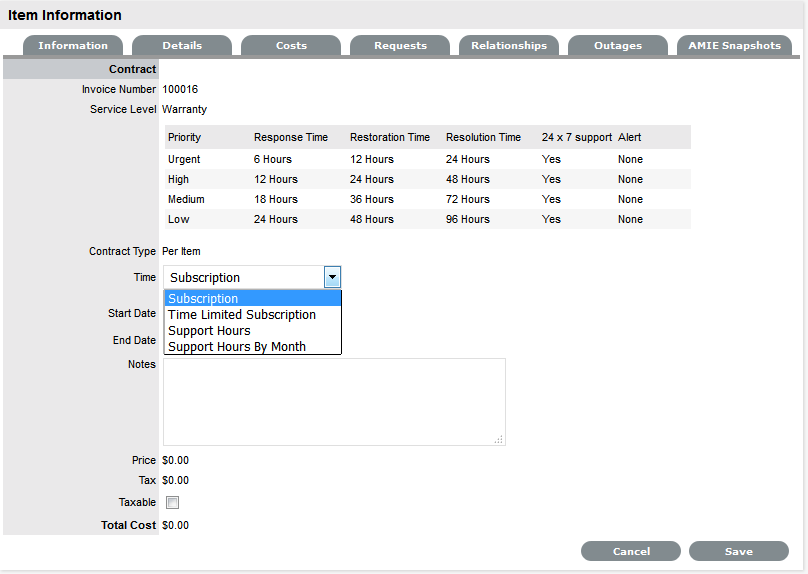
Task: Click the Save button
Action: click(738, 551)
